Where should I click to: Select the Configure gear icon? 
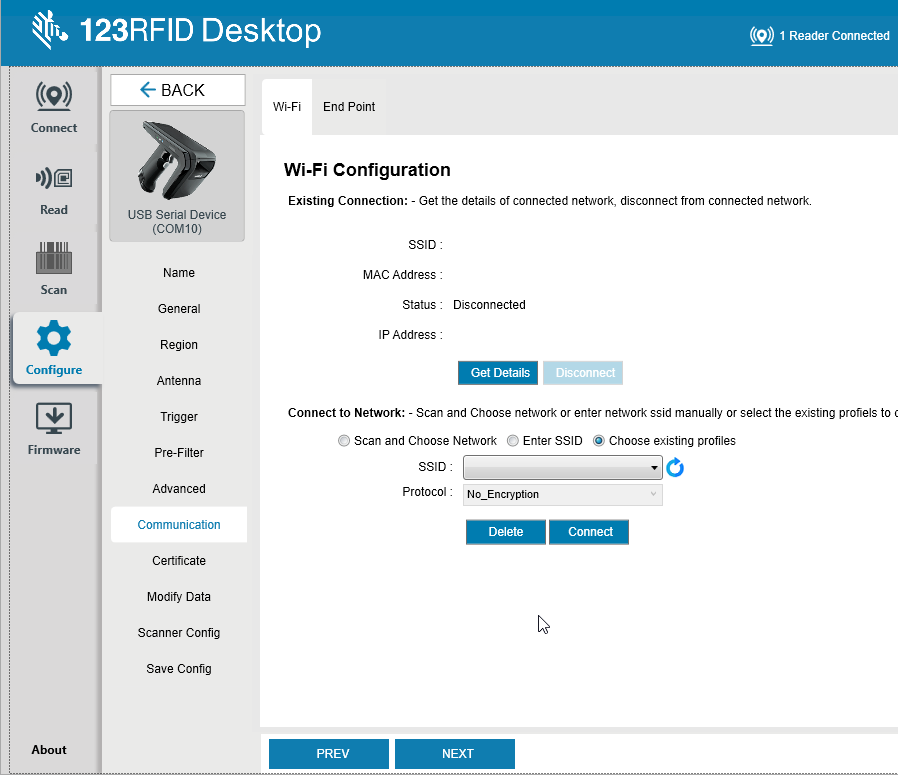pos(54,337)
